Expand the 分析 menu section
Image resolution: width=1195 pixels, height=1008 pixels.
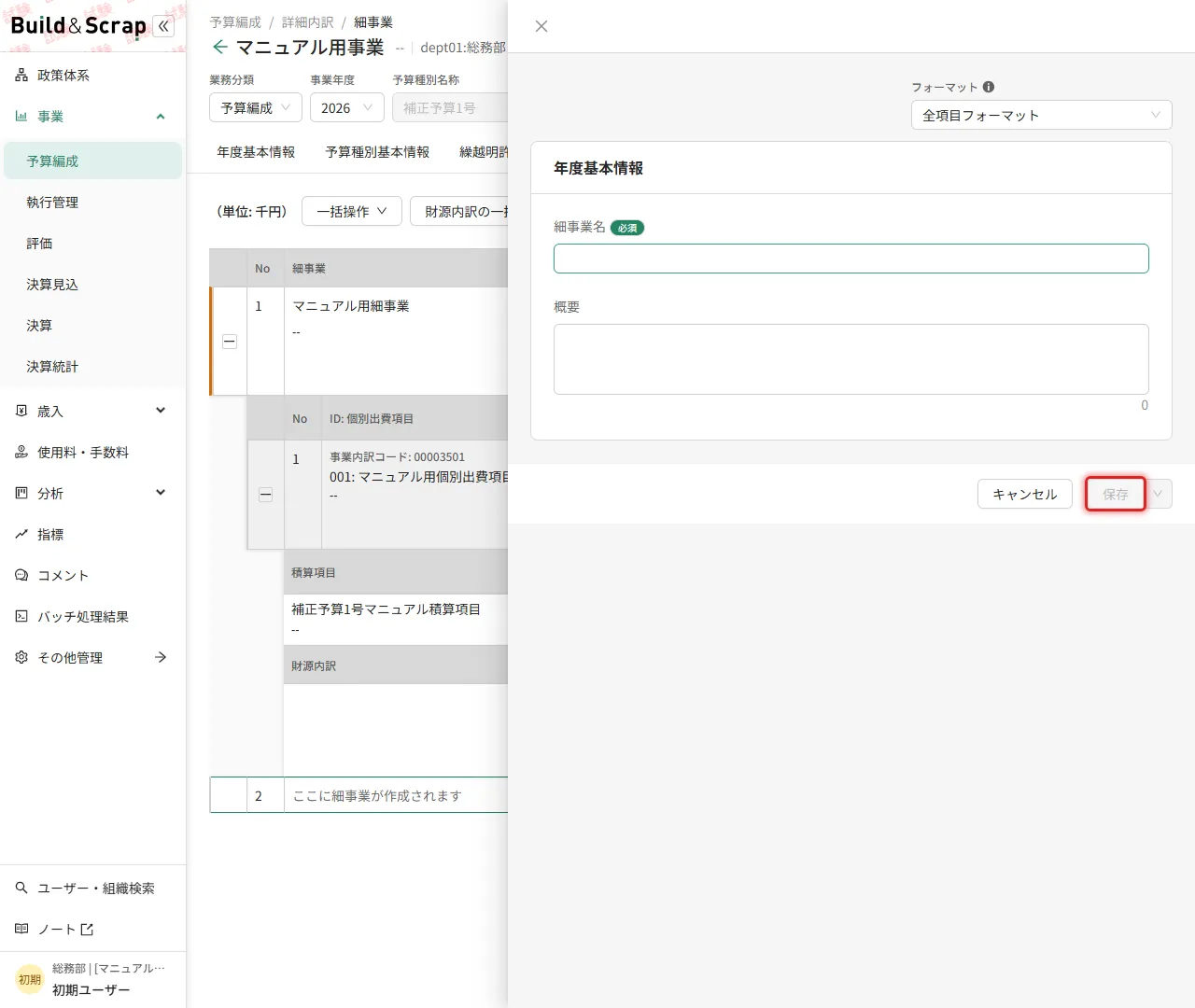pyautogui.click(x=161, y=493)
